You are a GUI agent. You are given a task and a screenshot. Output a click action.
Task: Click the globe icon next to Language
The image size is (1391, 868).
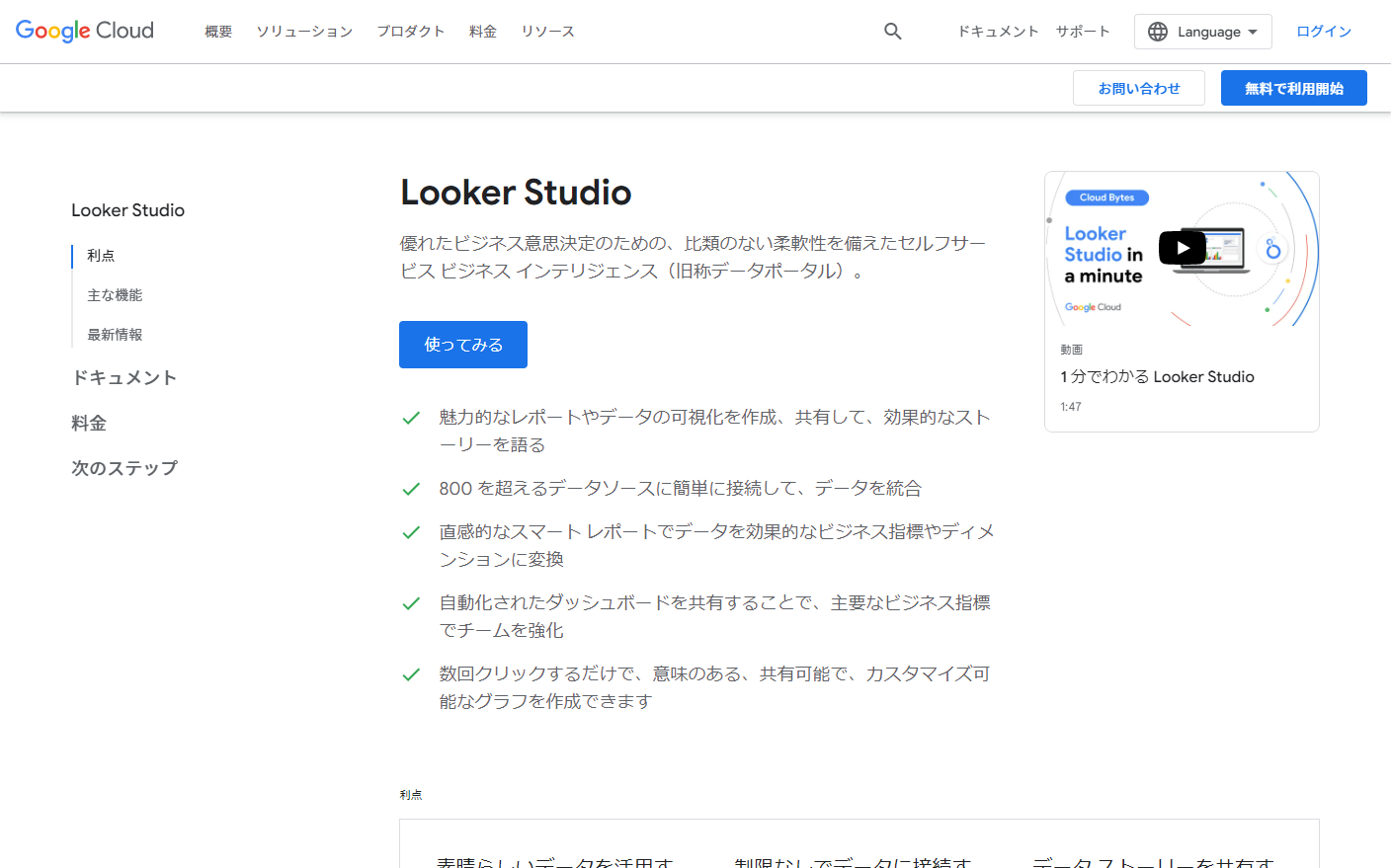click(1158, 31)
